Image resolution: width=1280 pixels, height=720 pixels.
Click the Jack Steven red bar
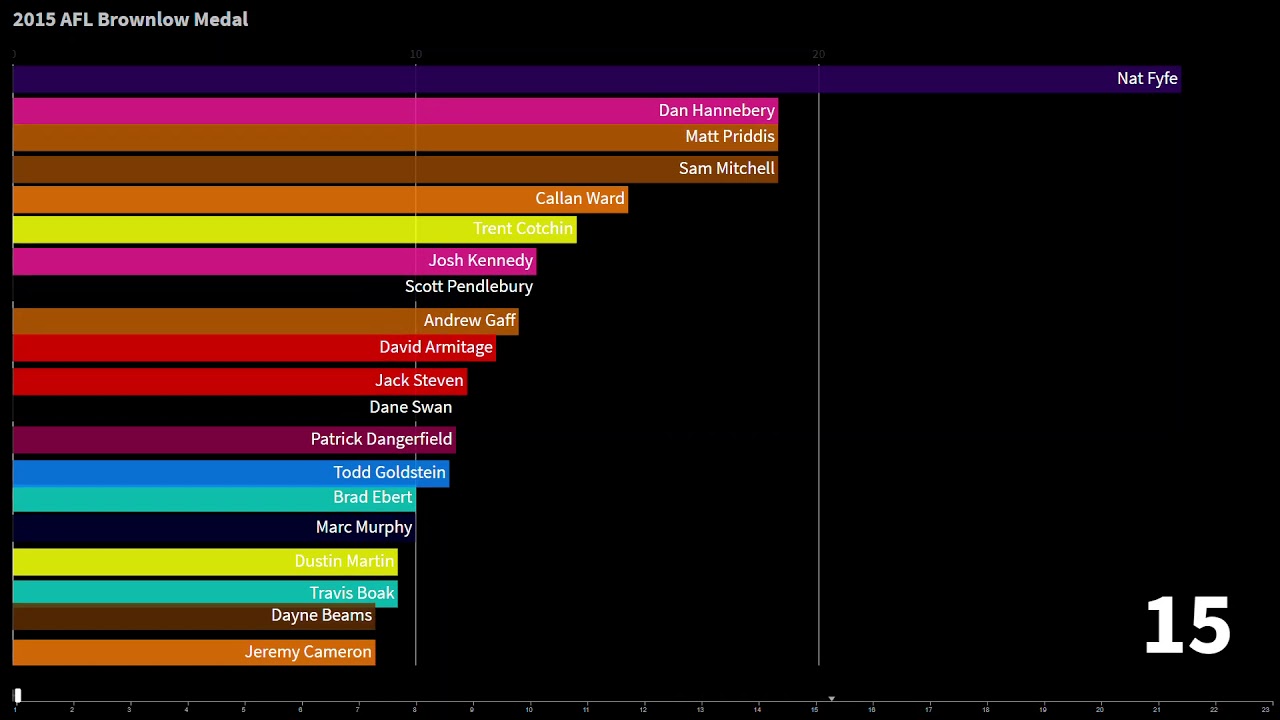coord(240,381)
